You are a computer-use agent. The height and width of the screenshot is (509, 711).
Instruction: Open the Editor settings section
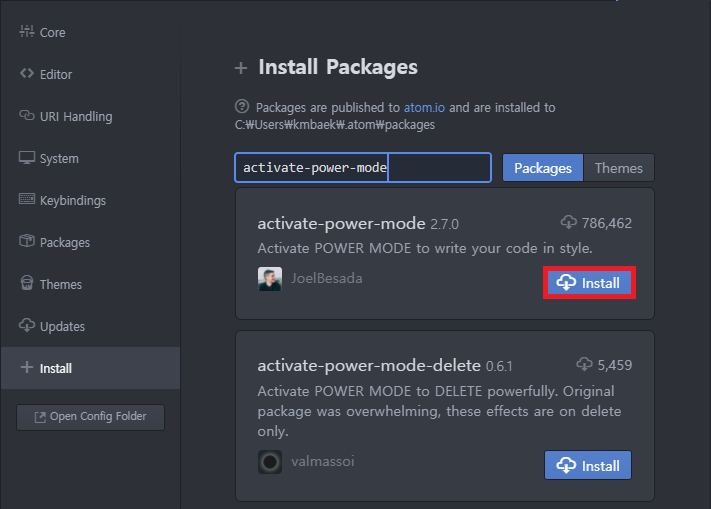(91, 74)
